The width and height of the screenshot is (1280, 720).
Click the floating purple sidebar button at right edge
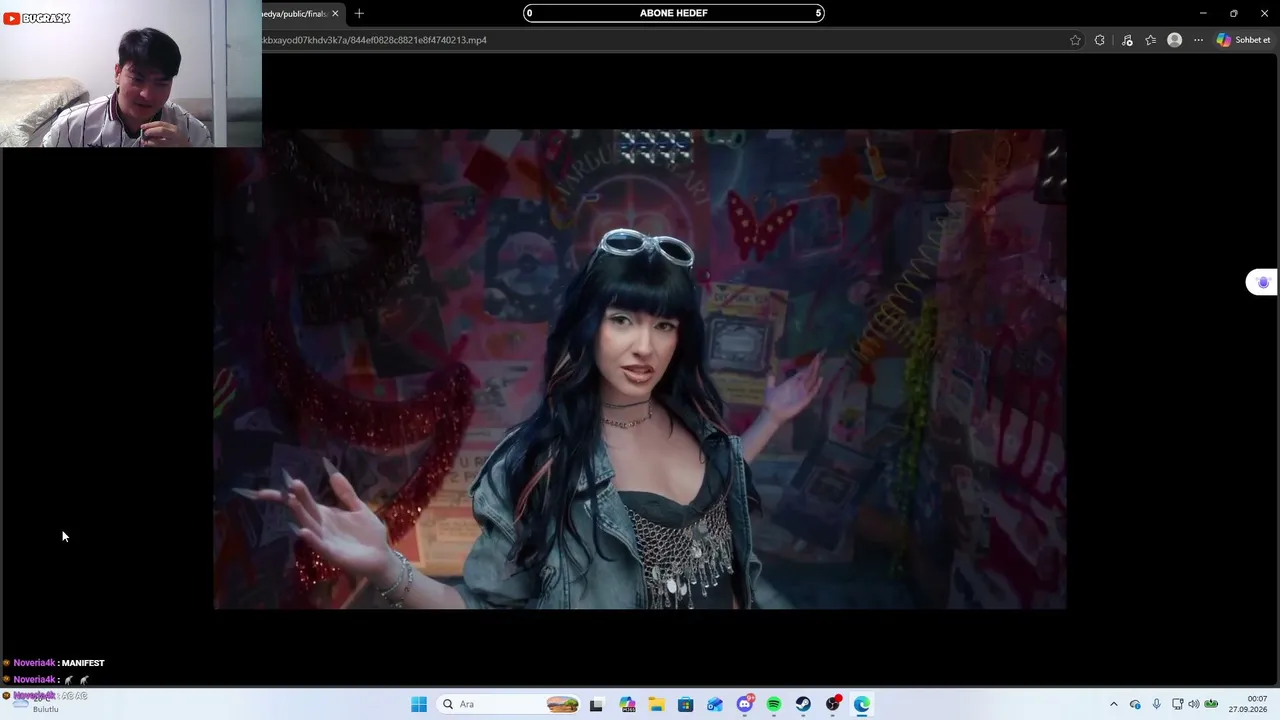pos(1262,282)
